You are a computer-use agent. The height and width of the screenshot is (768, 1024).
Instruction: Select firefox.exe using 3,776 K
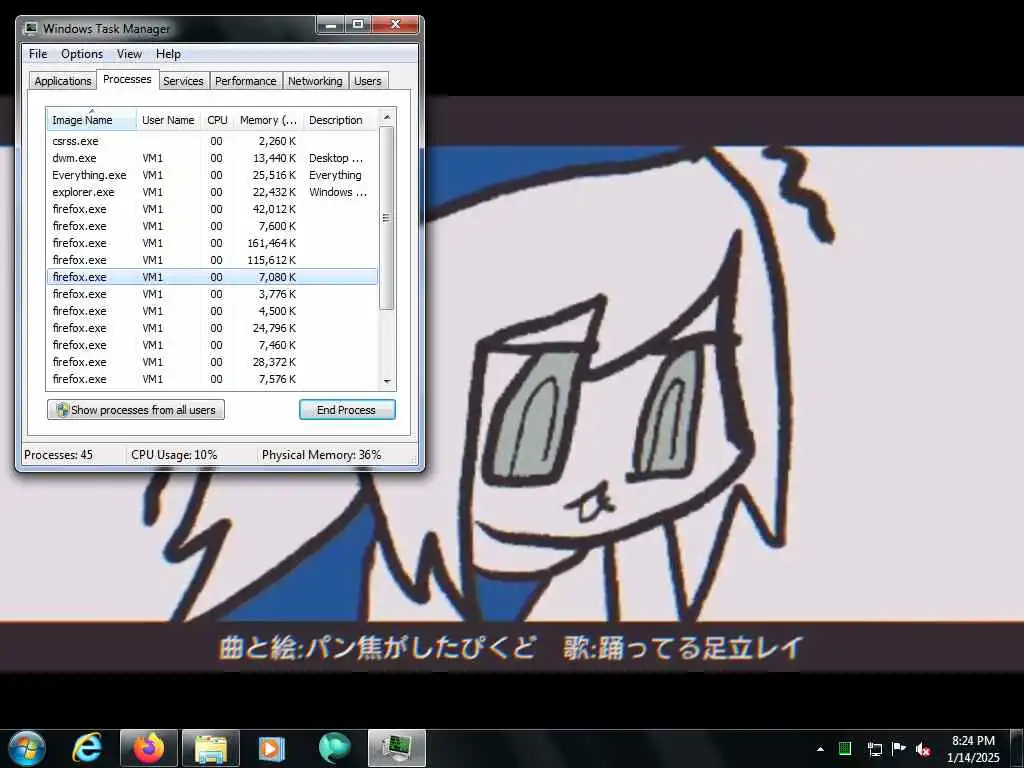[212, 294]
